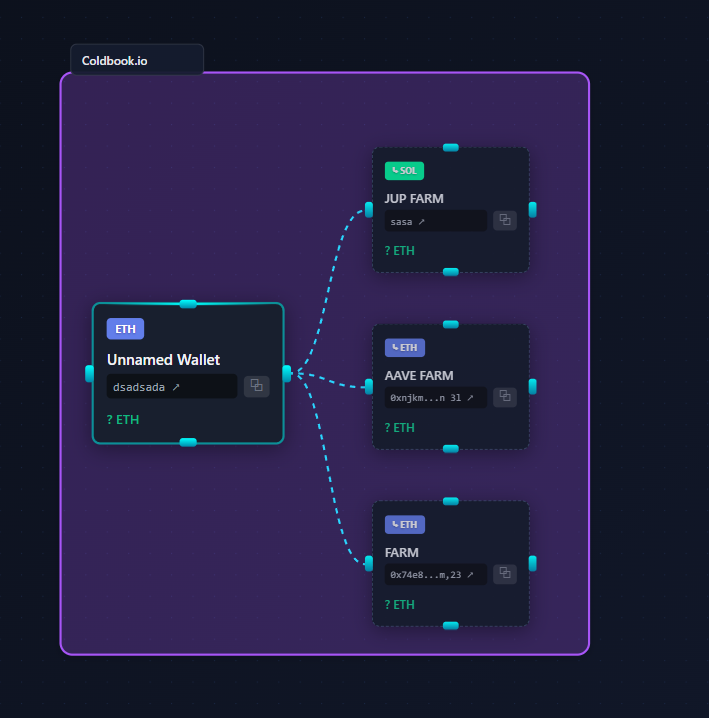Click the bottom connector handle of Unnamed Wallet
Image resolution: width=709 pixels, height=718 pixels.
click(188, 442)
